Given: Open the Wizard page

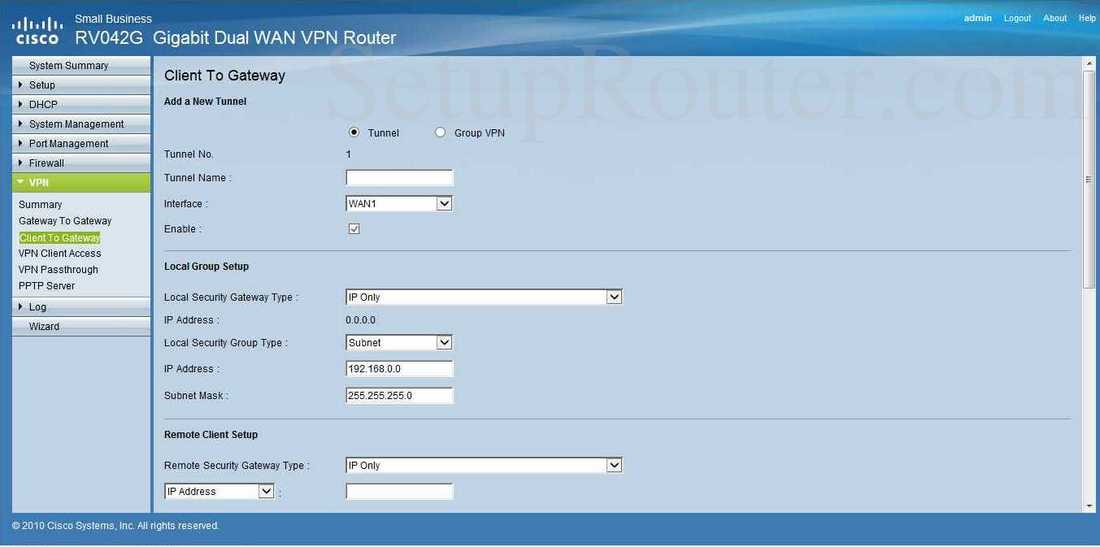Looking at the screenshot, I should (x=81, y=327).
